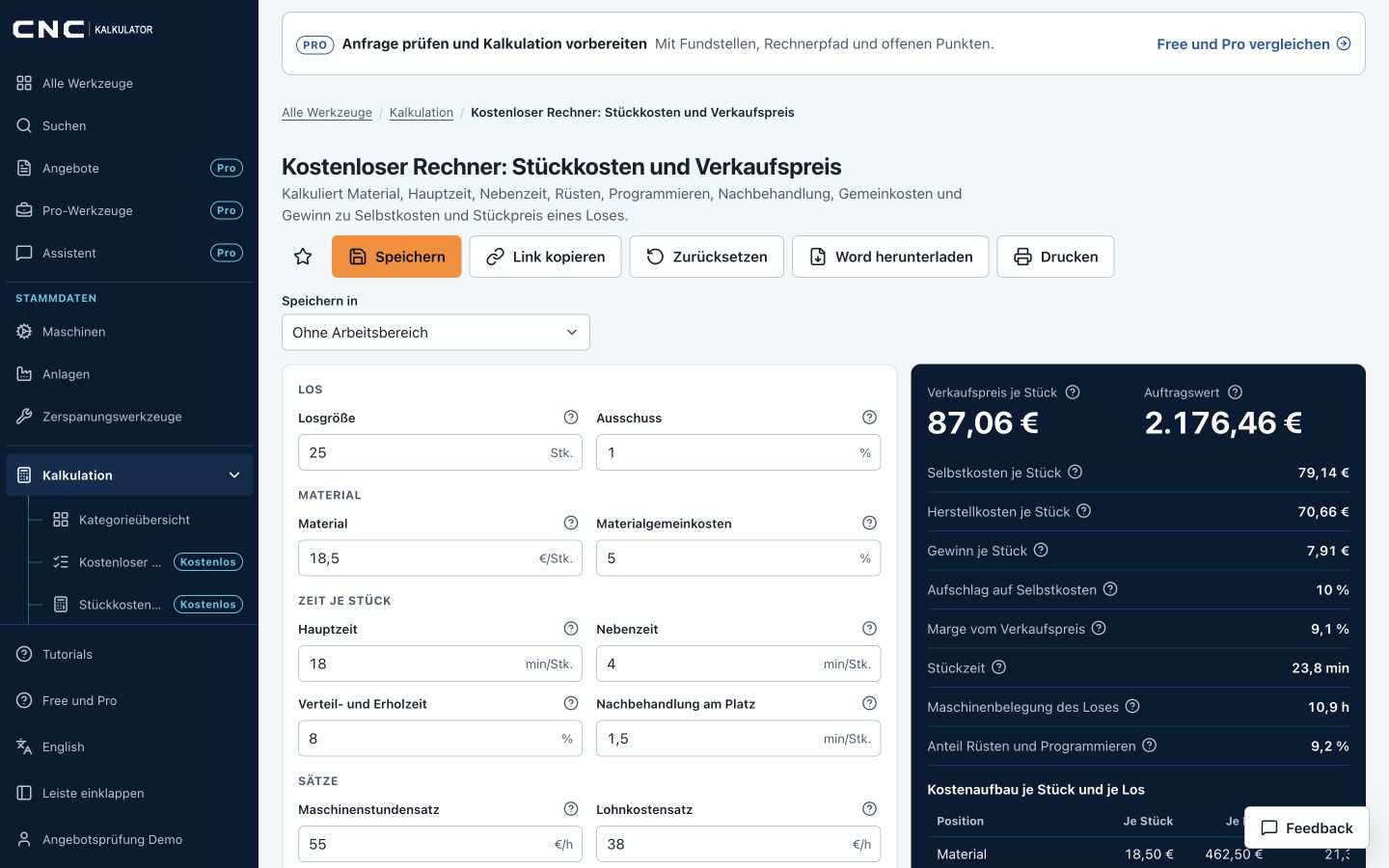The width and height of the screenshot is (1389, 868).
Task: Show info for Stückzeit result
Action: tap(999, 667)
